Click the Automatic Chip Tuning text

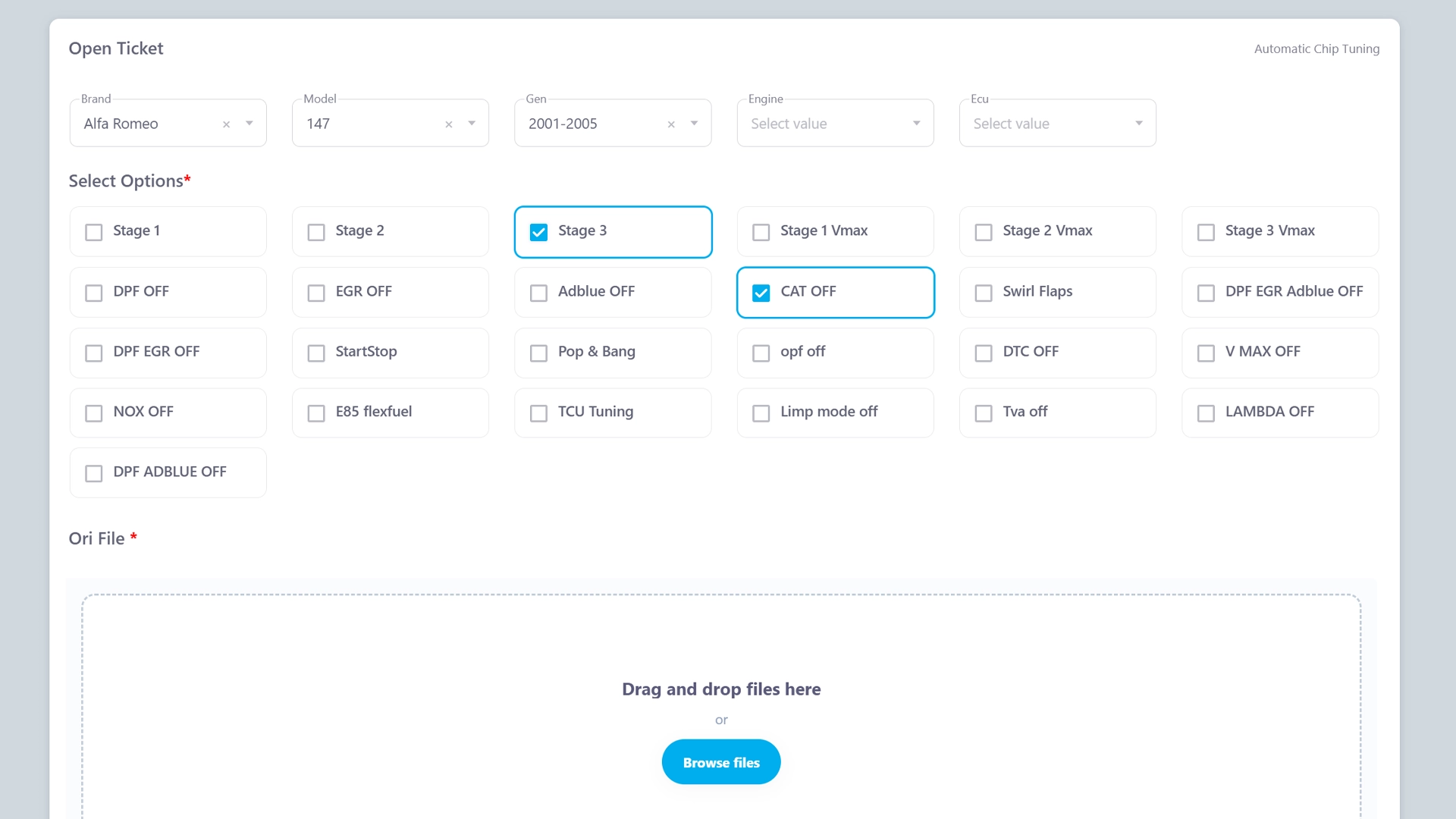[x=1316, y=49]
